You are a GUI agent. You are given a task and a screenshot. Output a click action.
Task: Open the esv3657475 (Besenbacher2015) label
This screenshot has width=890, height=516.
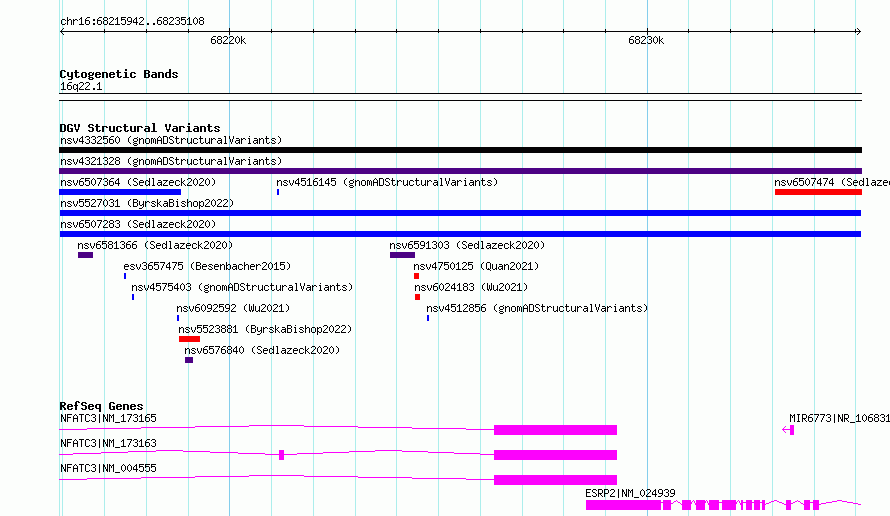point(207,266)
